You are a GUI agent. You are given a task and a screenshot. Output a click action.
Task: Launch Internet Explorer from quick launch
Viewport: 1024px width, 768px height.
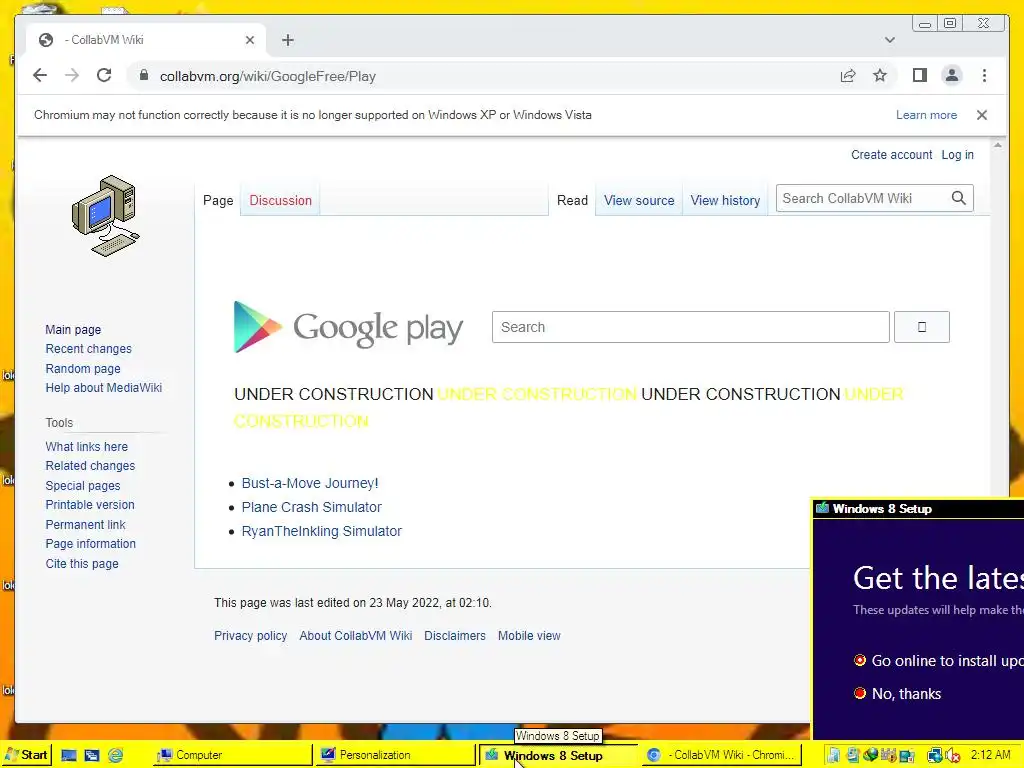[116, 756]
